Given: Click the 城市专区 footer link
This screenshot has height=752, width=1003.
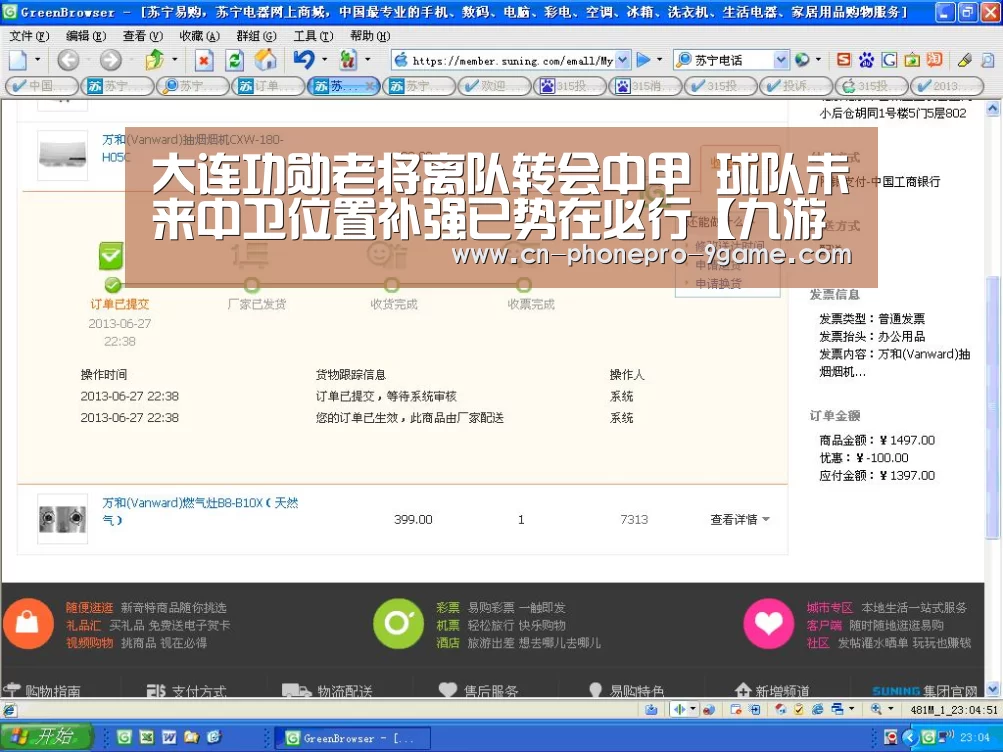Looking at the screenshot, I should pos(830,607).
